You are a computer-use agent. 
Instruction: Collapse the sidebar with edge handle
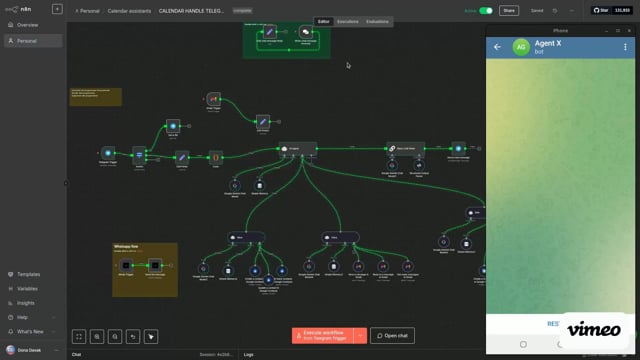(x=66, y=183)
